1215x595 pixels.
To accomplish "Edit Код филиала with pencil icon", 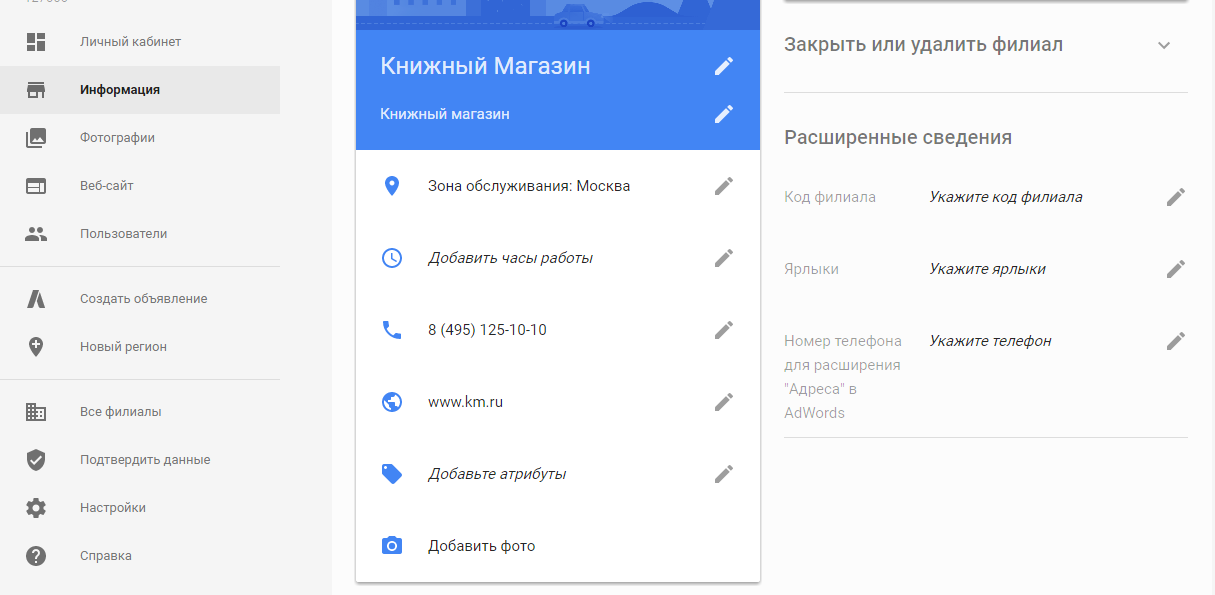I will click(x=1176, y=197).
